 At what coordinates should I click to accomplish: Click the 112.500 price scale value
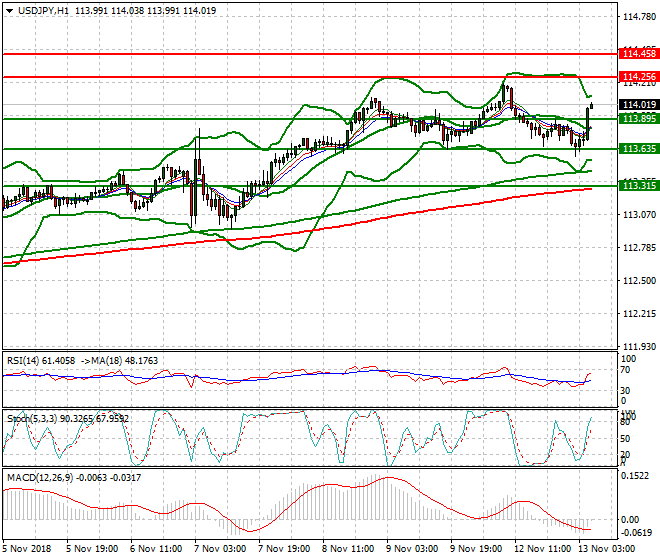tap(639, 280)
